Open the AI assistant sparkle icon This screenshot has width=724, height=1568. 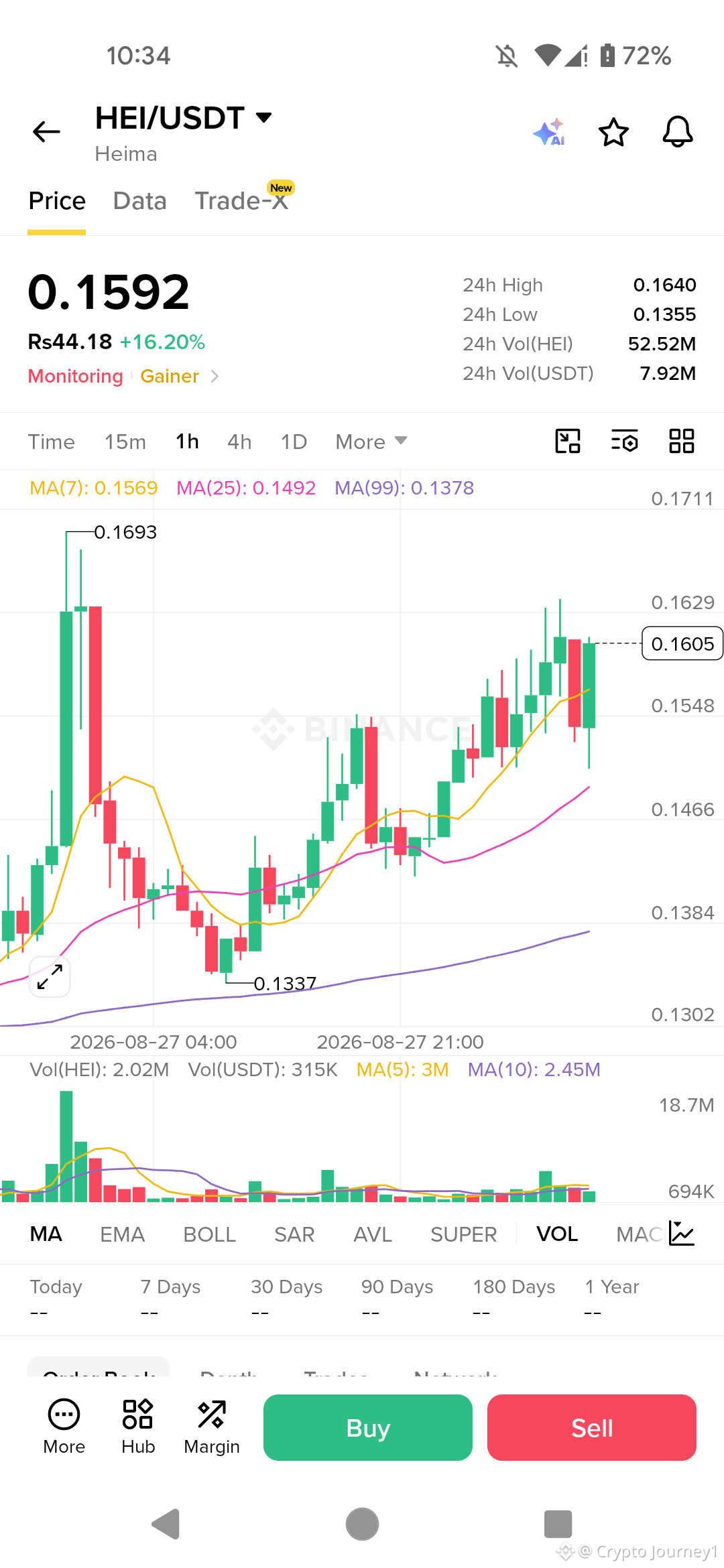[549, 131]
